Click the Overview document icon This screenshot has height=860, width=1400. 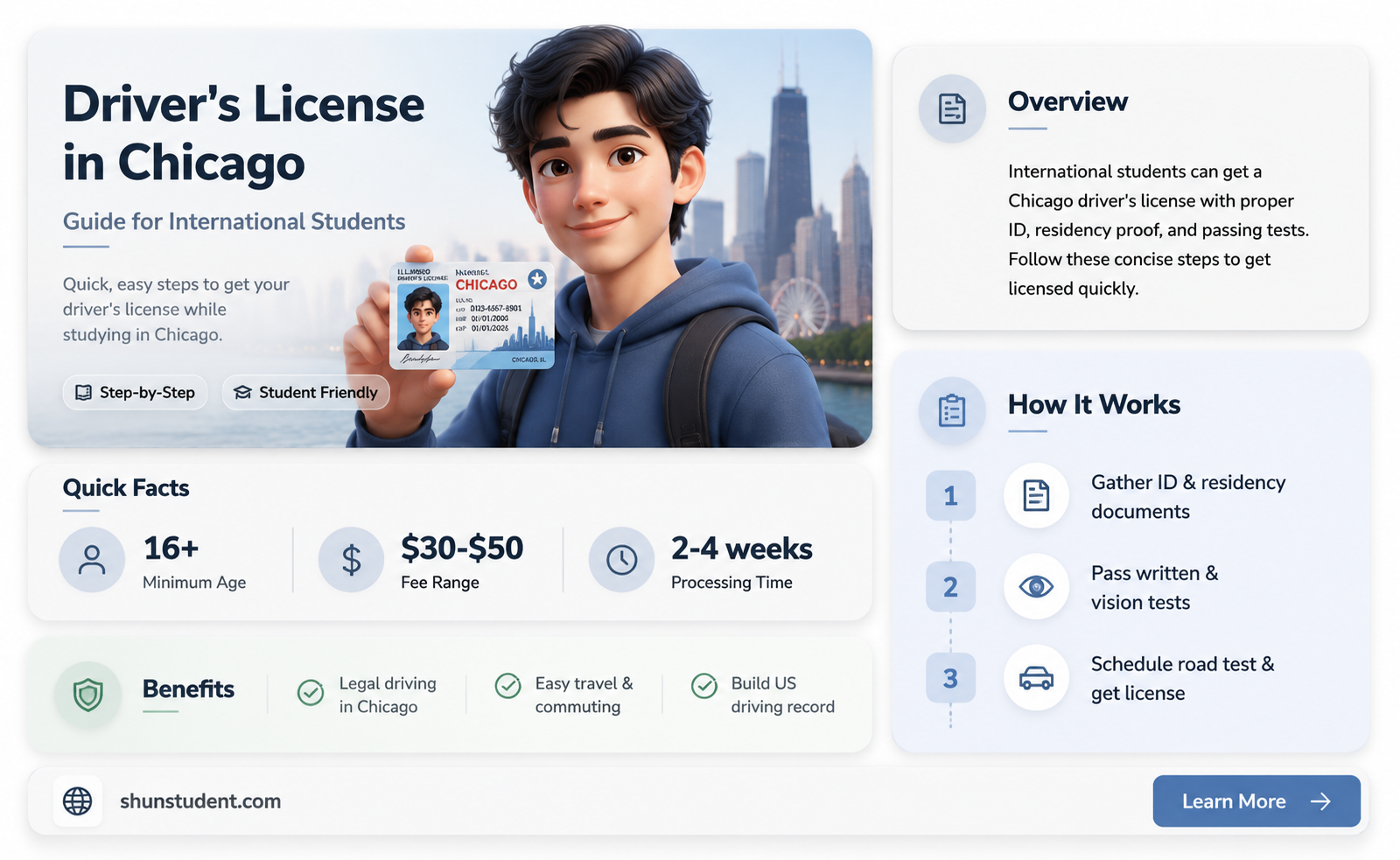[x=952, y=108]
